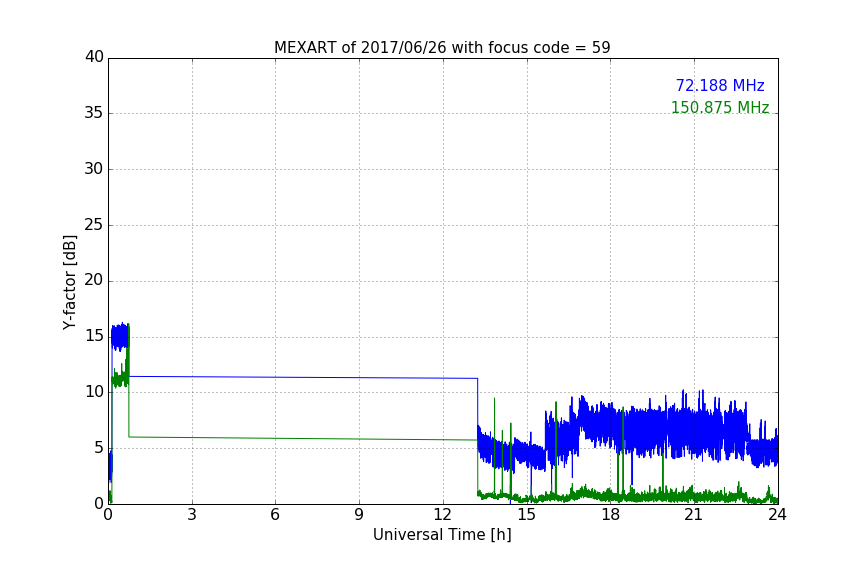Click the x-axis tick label '24'

777,515
